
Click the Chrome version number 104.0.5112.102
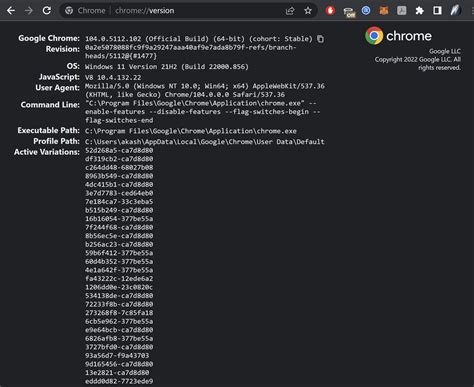[113, 39]
